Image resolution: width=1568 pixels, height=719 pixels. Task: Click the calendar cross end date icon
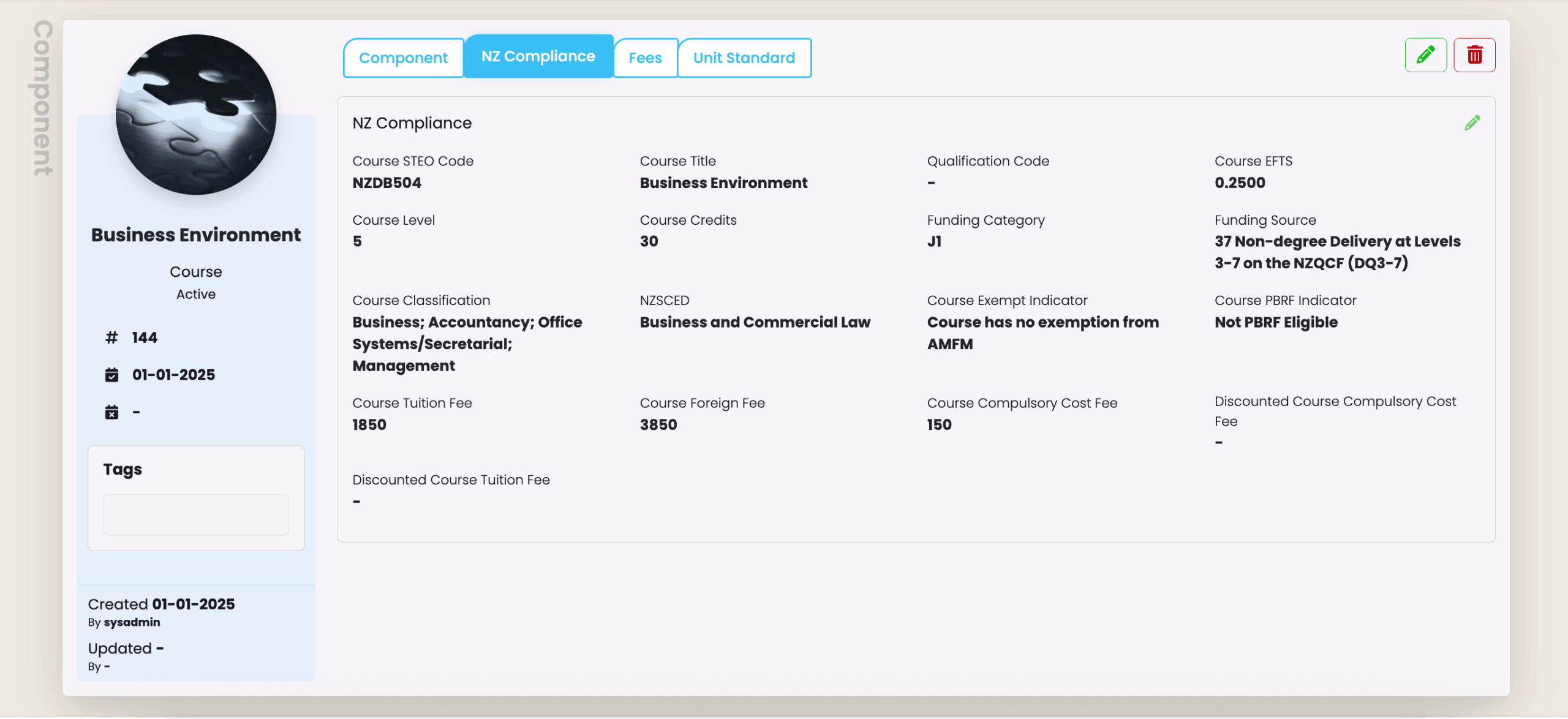tap(111, 412)
